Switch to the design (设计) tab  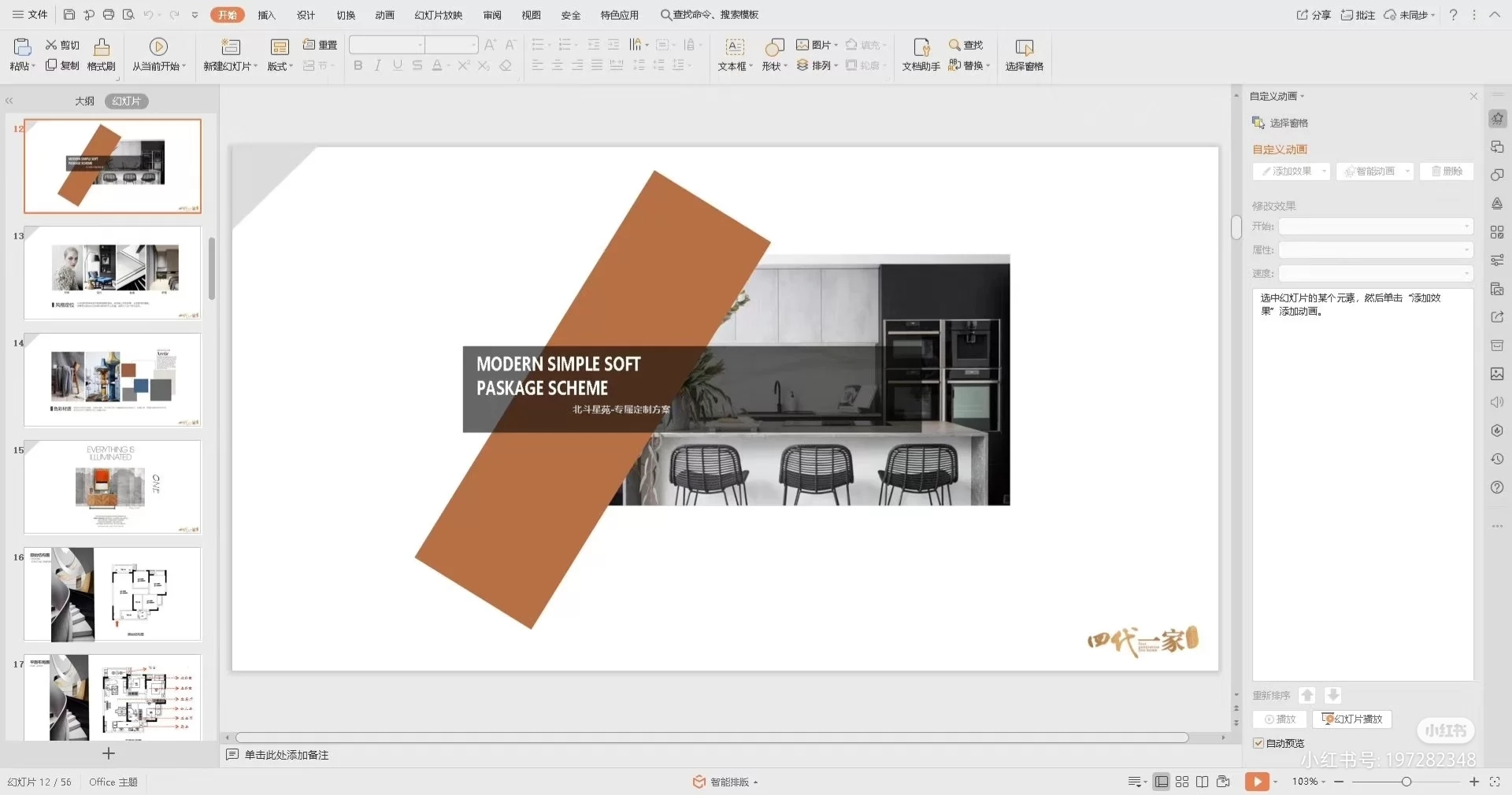tap(306, 15)
